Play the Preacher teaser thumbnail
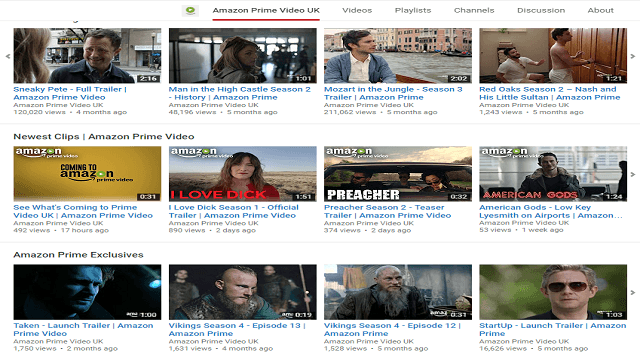 [x=398, y=173]
